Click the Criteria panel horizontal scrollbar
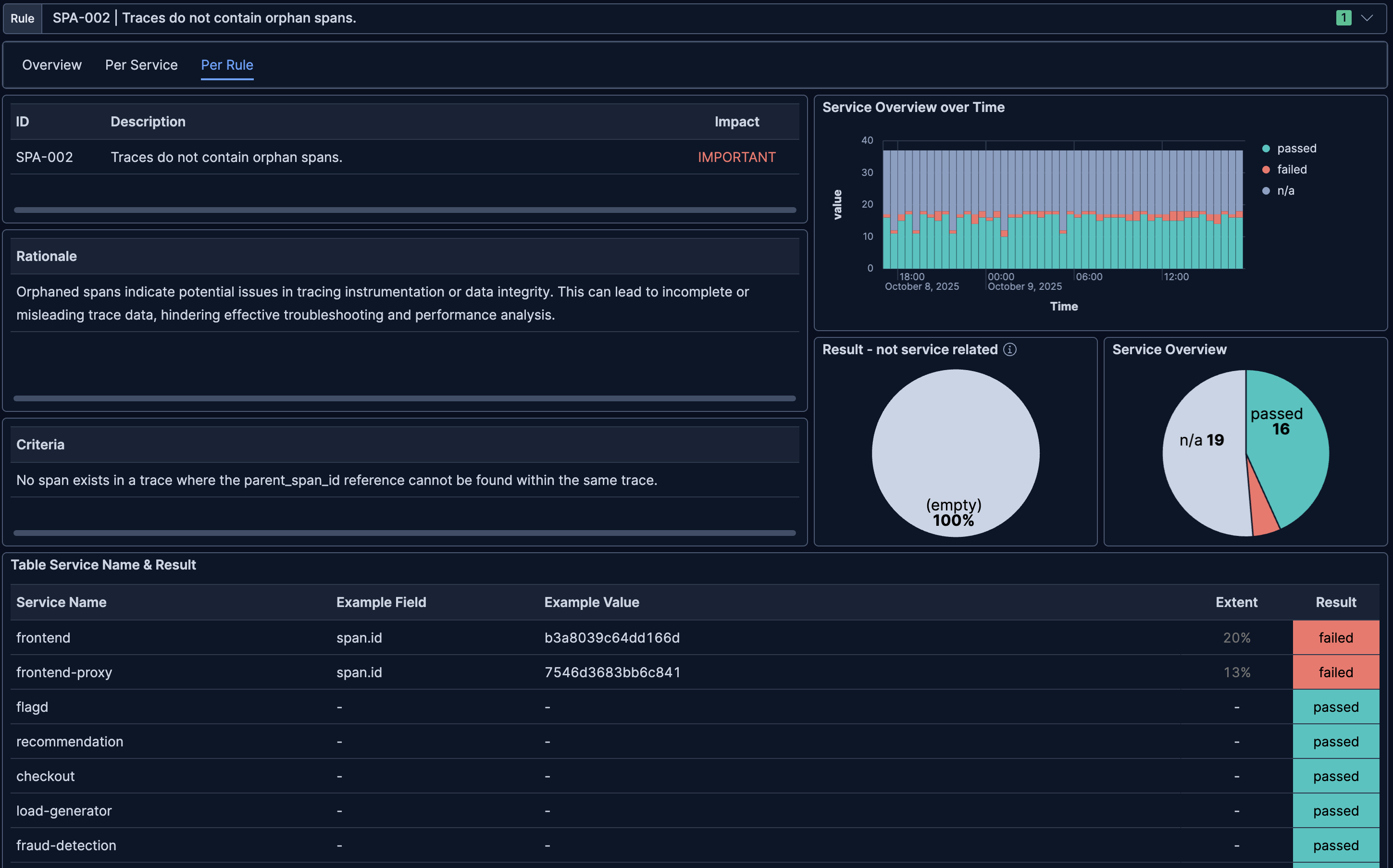Image resolution: width=1393 pixels, height=868 pixels. pyautogui.click(x=405, y=533)
